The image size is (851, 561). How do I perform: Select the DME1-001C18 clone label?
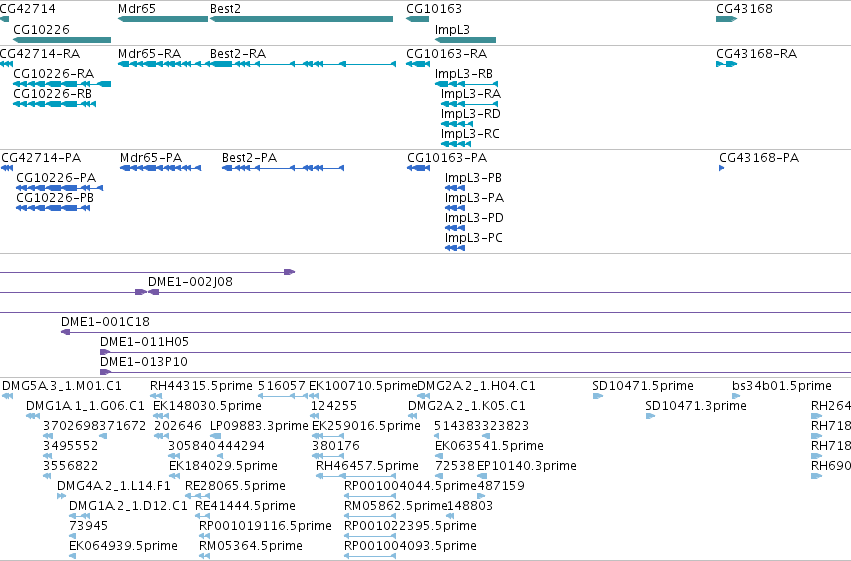(105, 322)
